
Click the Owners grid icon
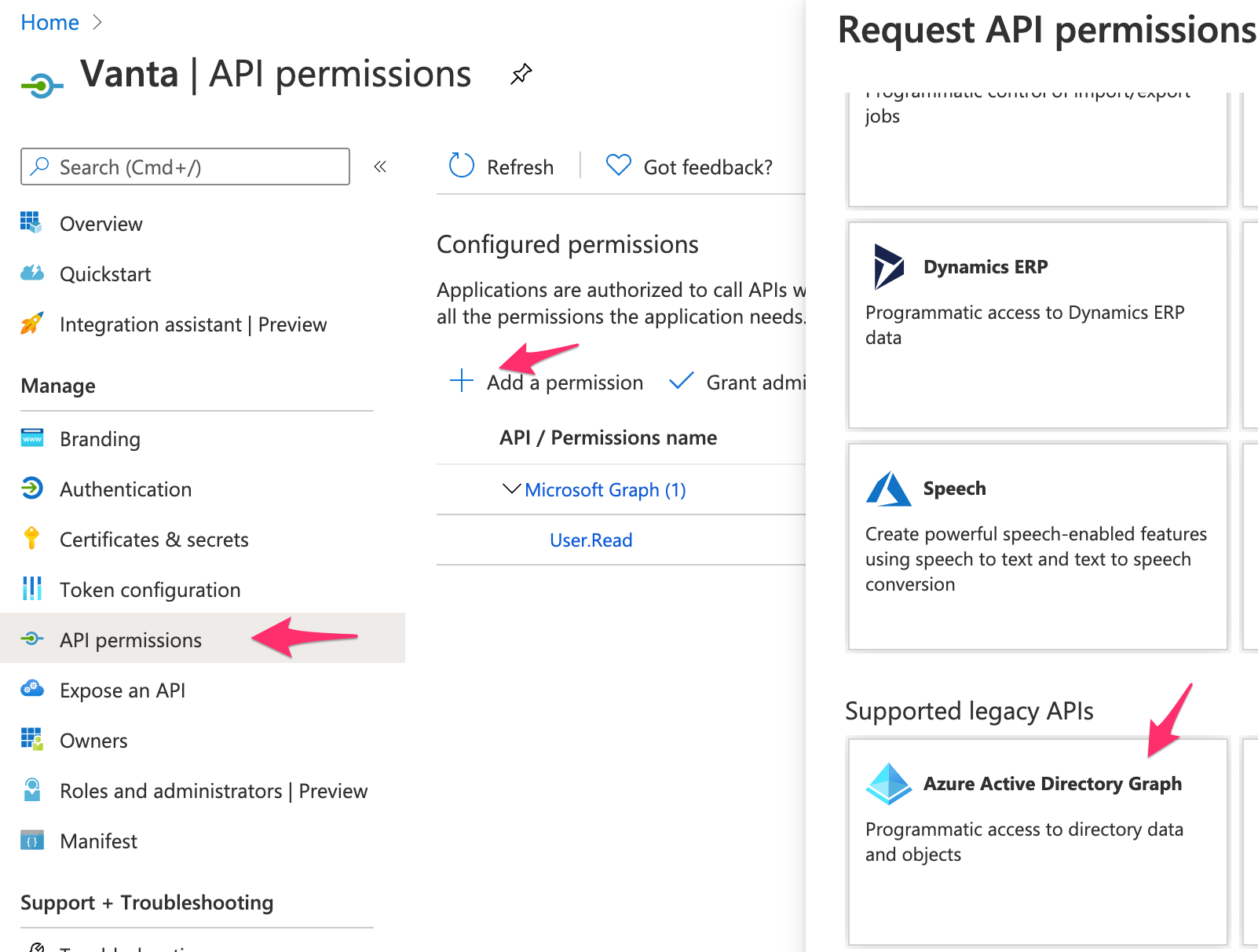[32, 739]
